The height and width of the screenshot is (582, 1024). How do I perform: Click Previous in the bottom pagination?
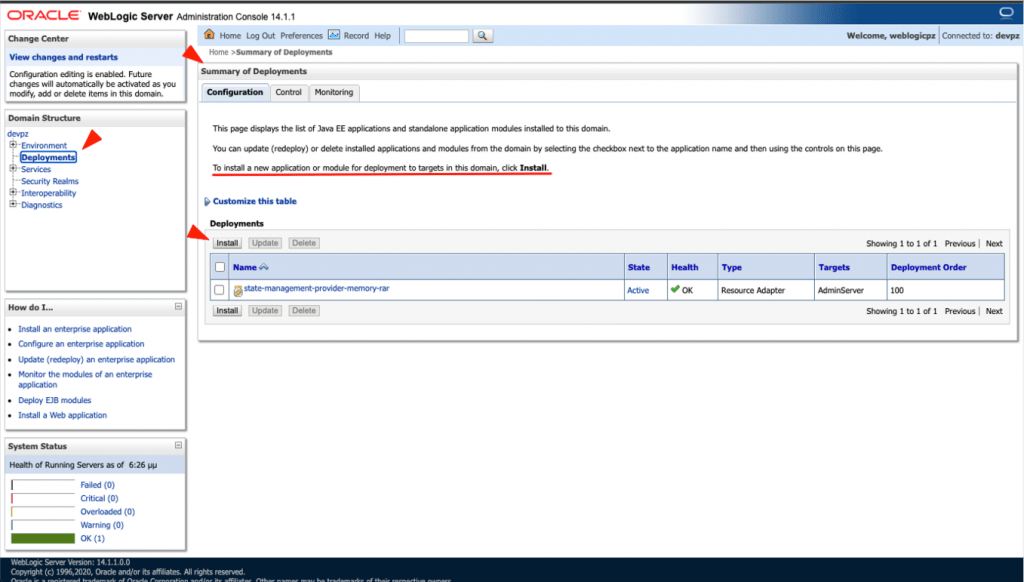960,312
